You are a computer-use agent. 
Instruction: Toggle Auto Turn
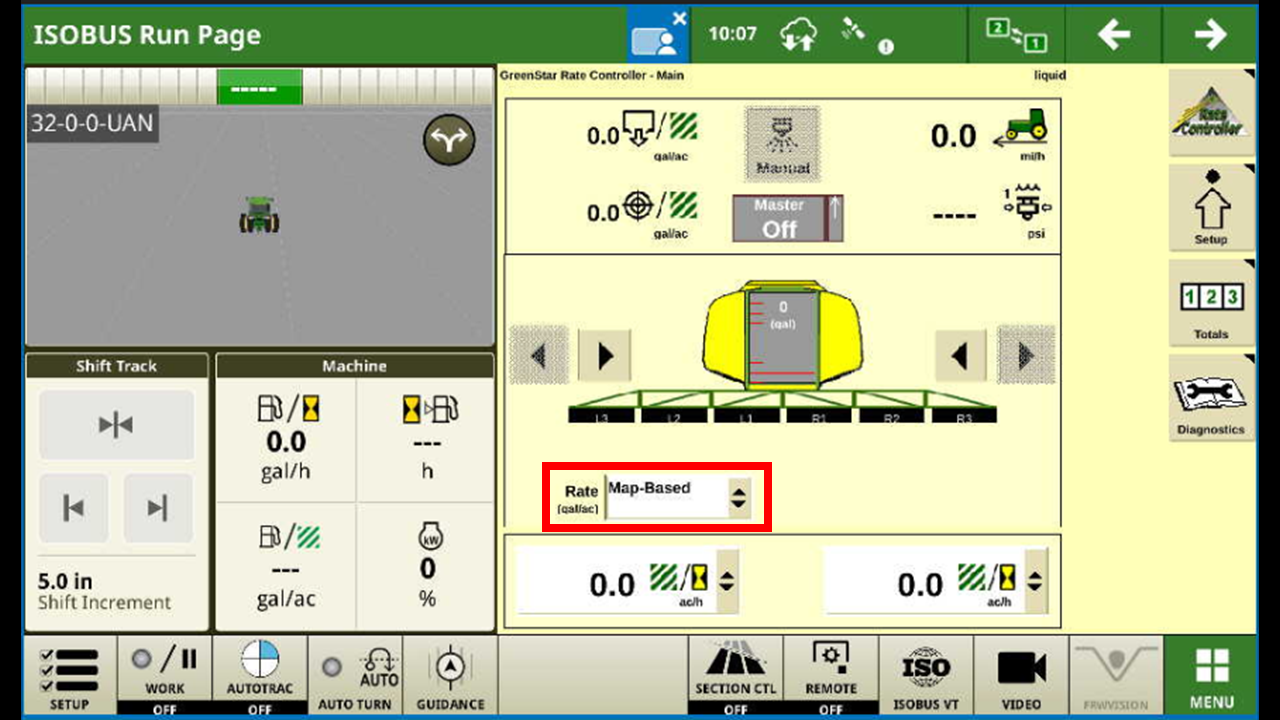click(x=354, y=677)
